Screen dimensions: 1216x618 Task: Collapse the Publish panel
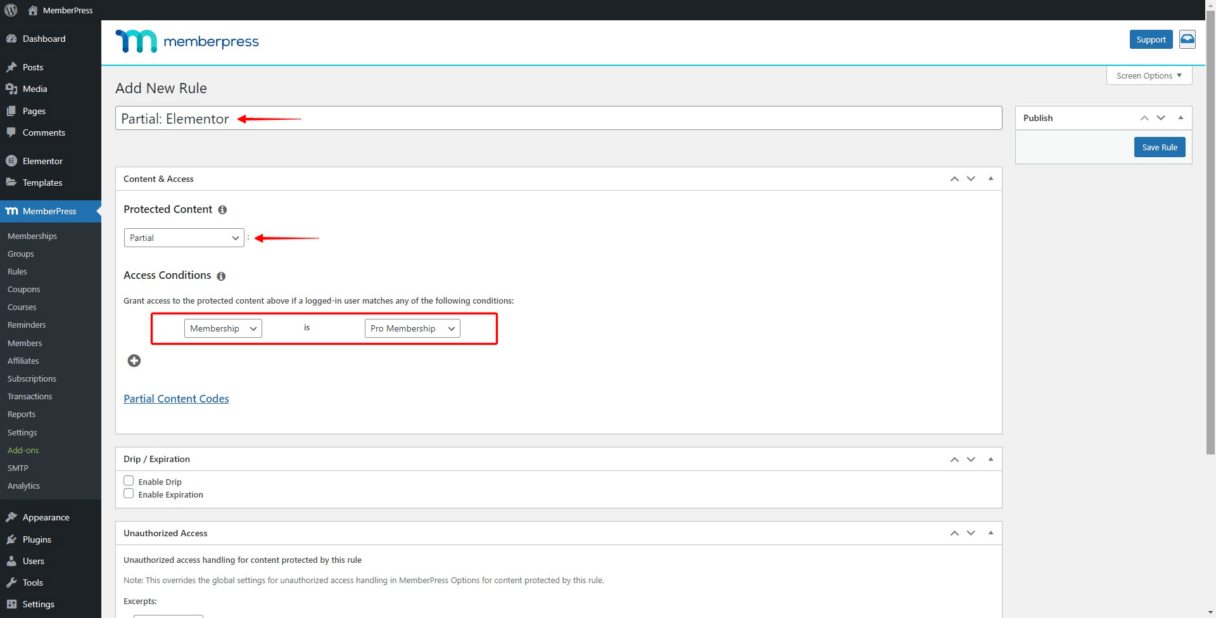pos(1180,118)
